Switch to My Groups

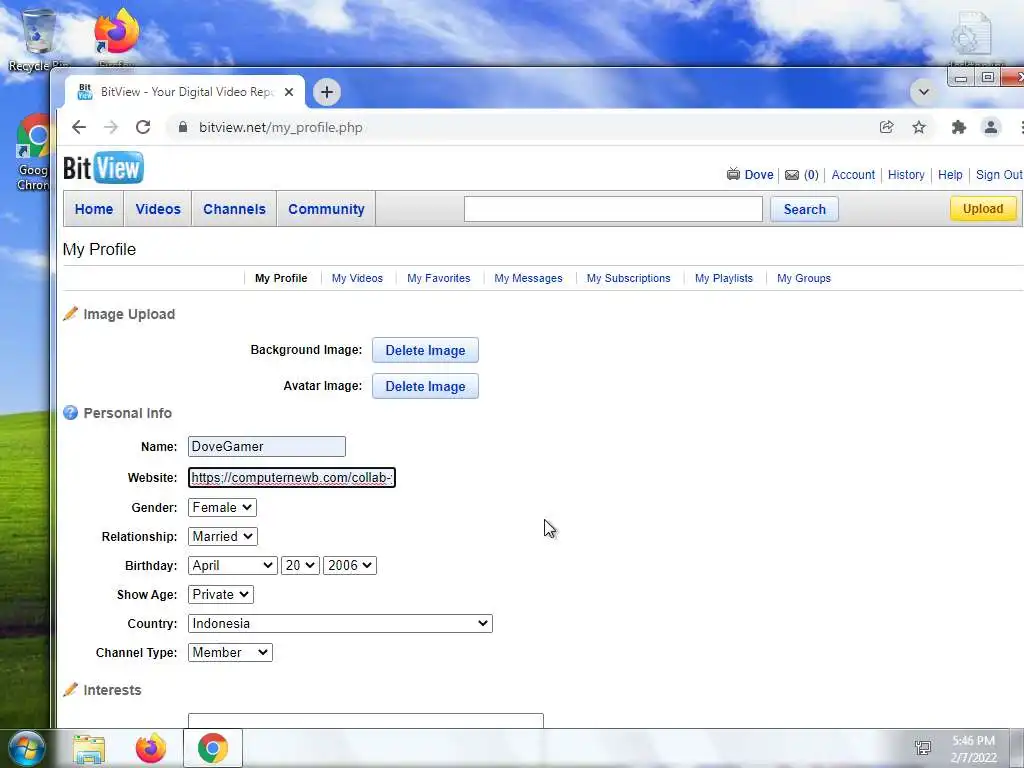(804, 278)
